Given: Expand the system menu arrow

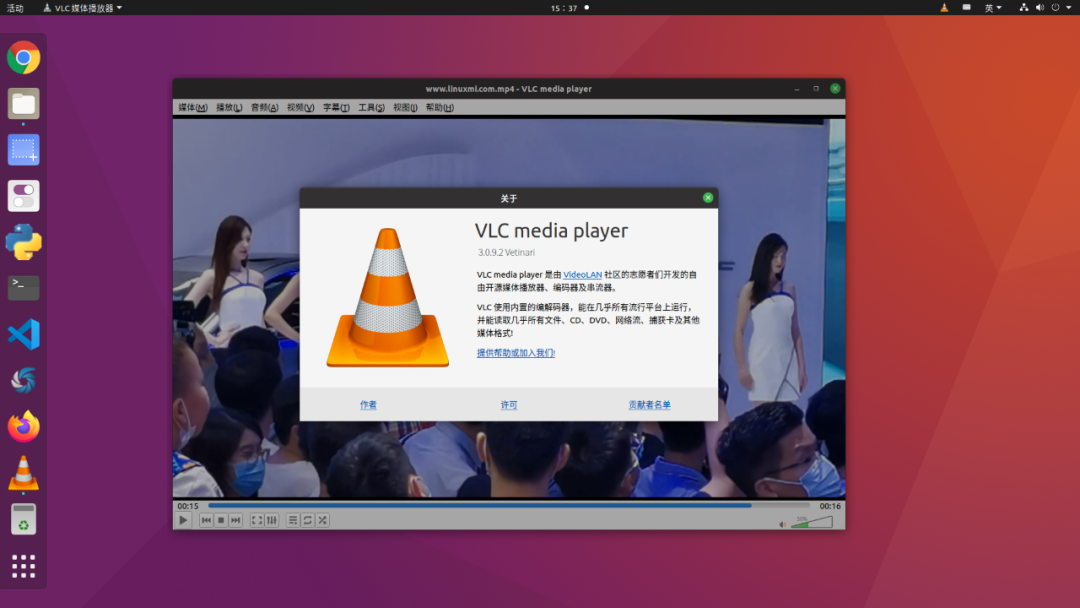Looking at the screenshot, I should [1069, 8].
